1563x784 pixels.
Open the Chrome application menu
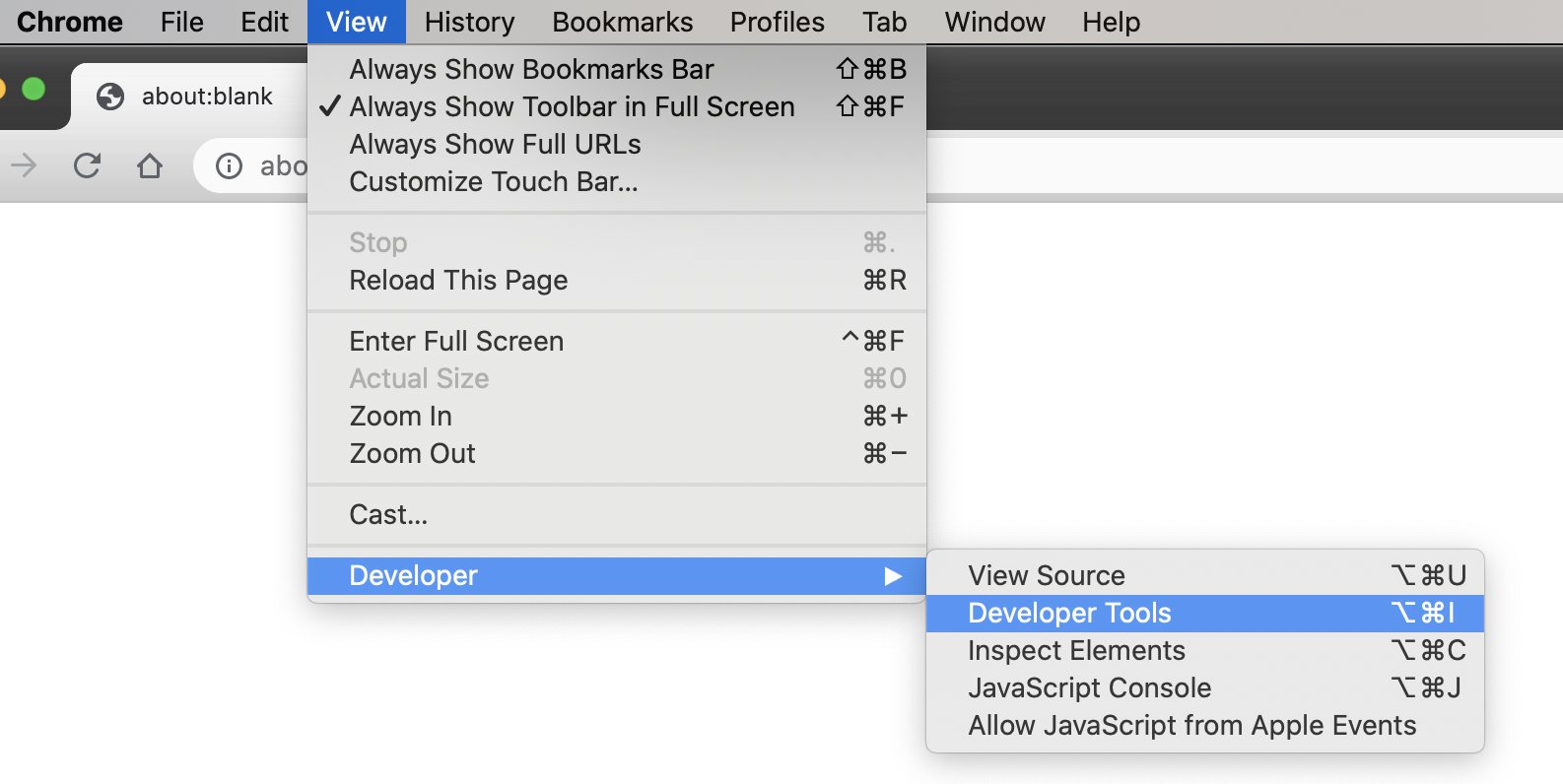tap(70, 22)
